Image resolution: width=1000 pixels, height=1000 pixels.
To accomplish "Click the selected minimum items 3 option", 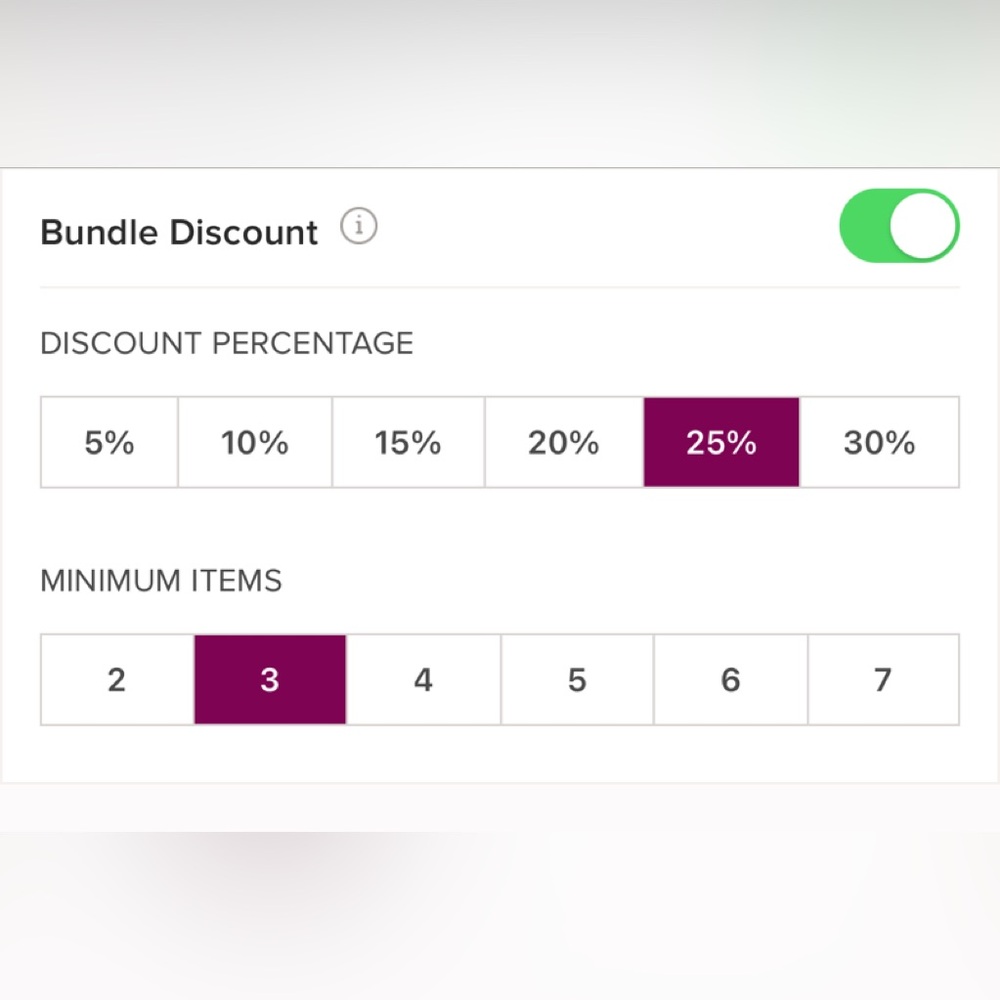I will point(270,679).
